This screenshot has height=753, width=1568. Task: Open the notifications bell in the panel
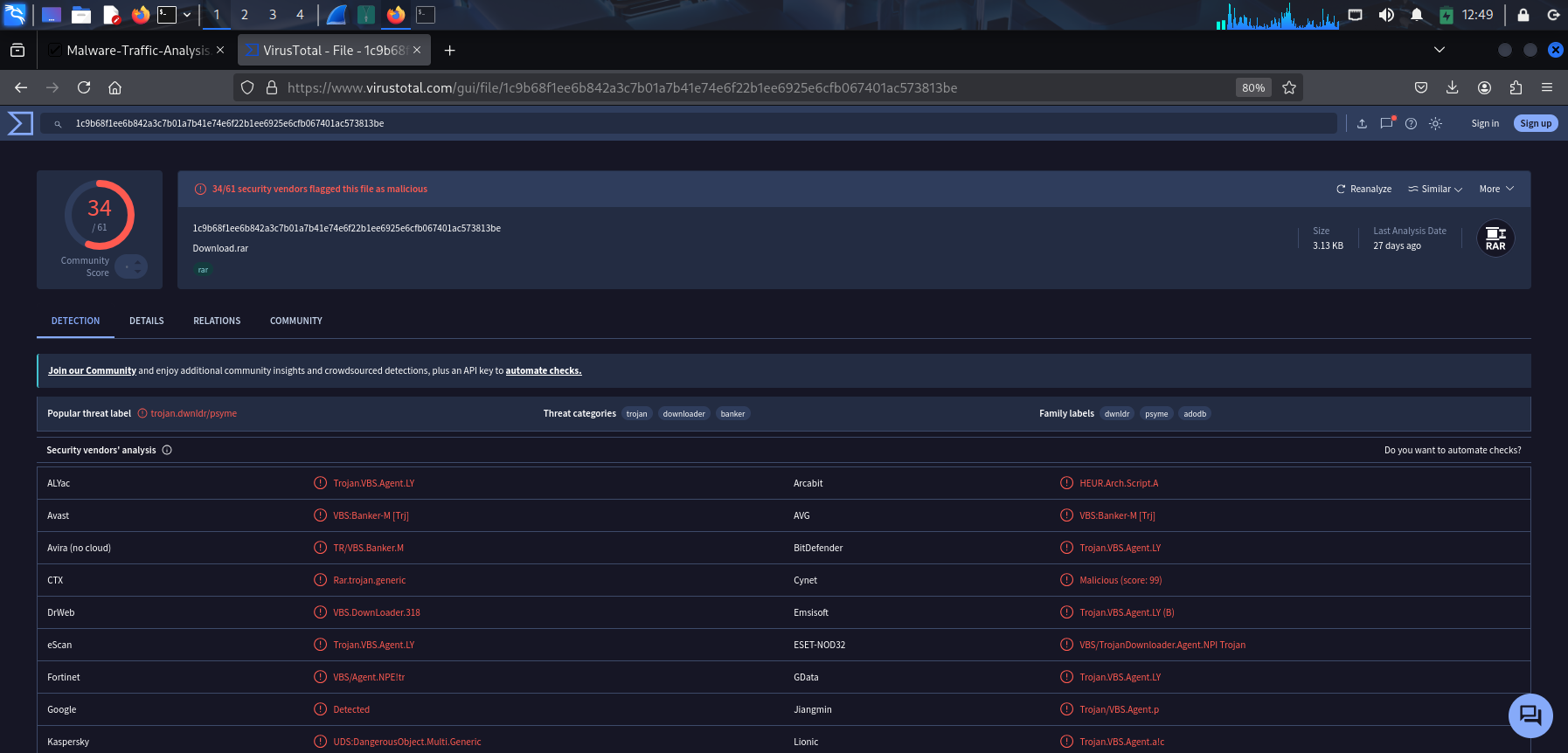(x=1417, y=15)
